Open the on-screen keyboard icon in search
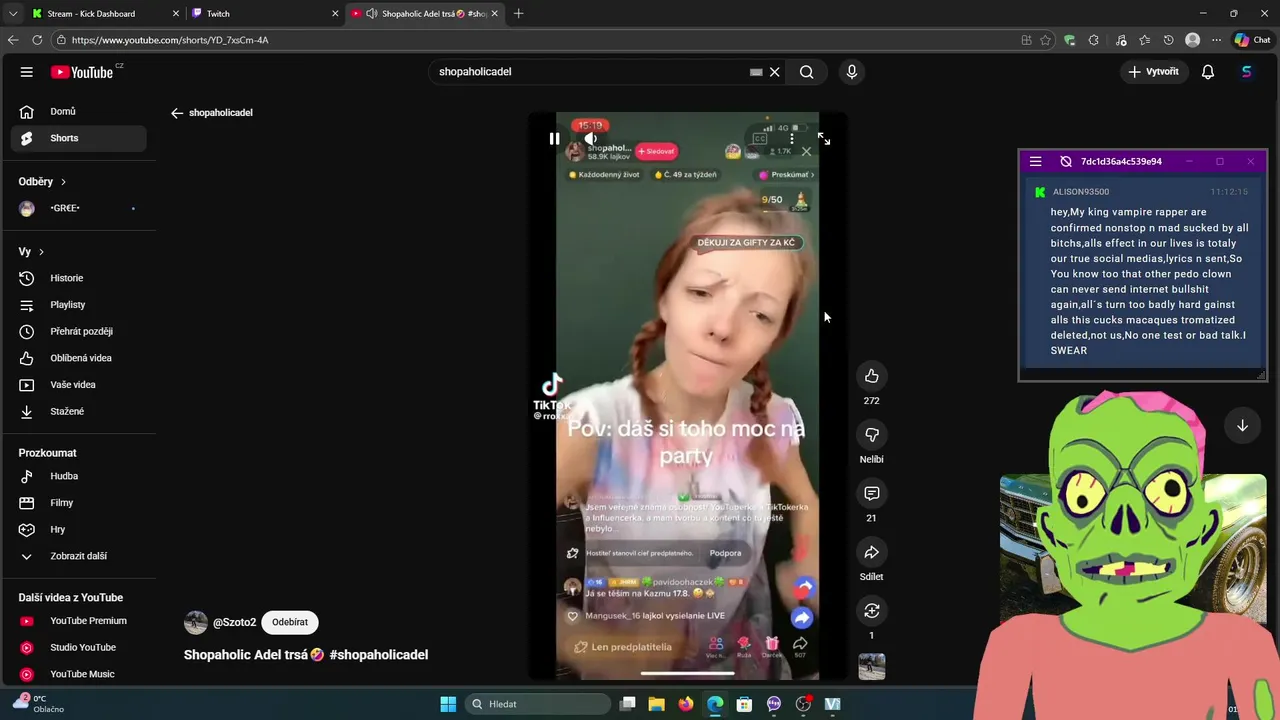Viewport: 1280px width, 720px height. [x=756, y=72]
